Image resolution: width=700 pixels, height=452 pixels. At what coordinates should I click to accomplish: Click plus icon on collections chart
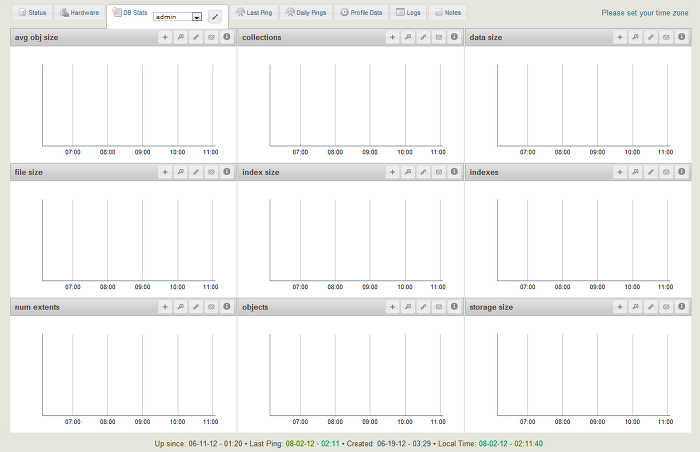click(392, 37)
